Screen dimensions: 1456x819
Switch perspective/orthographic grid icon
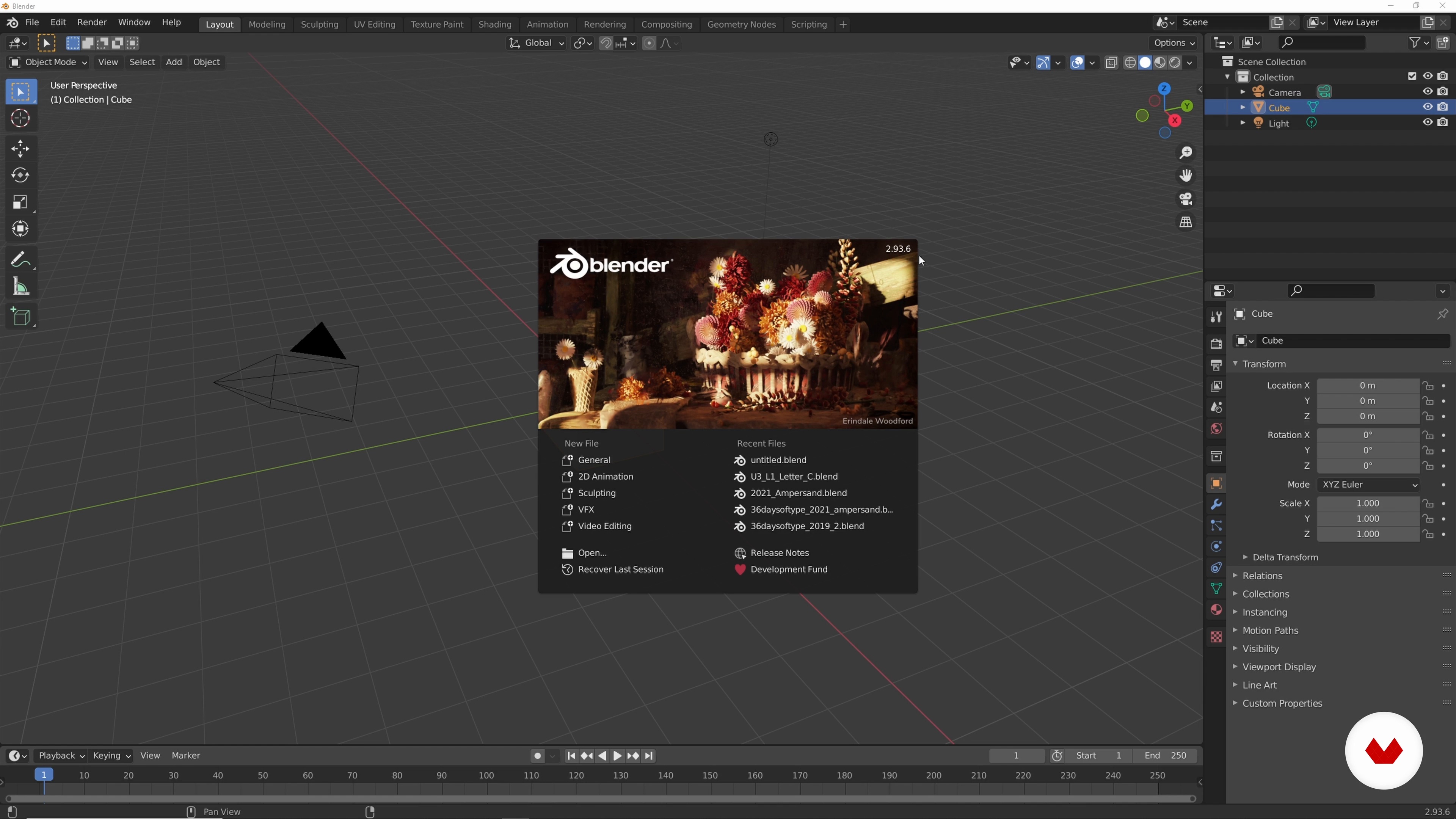1186,223
